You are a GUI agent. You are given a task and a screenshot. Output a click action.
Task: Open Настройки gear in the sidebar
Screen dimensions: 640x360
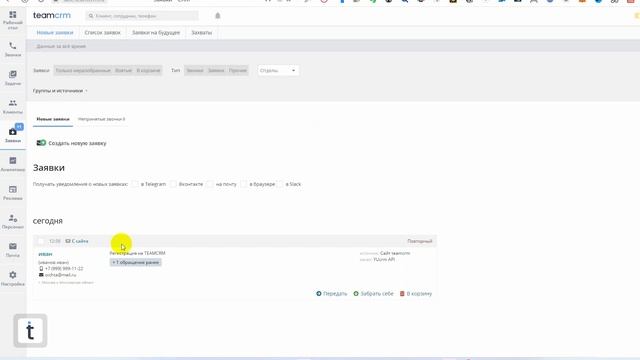(13, 278)
